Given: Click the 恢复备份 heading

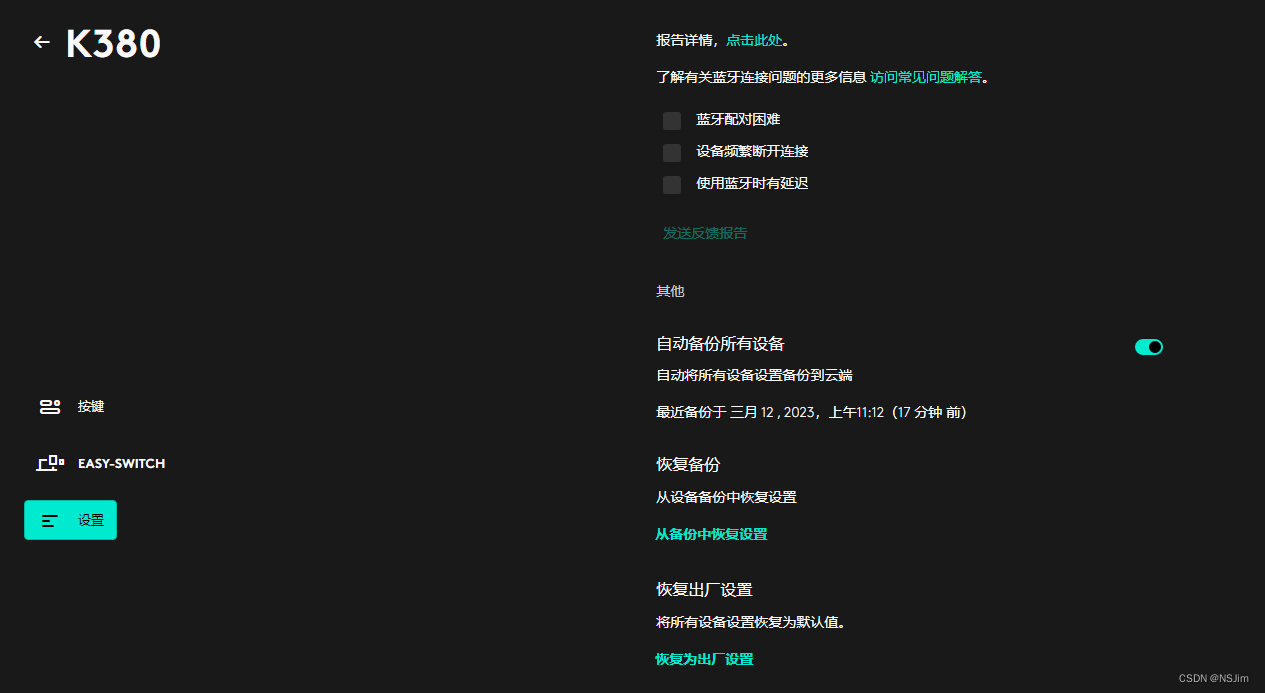Looking at the screenshot, I should point(688,464).
